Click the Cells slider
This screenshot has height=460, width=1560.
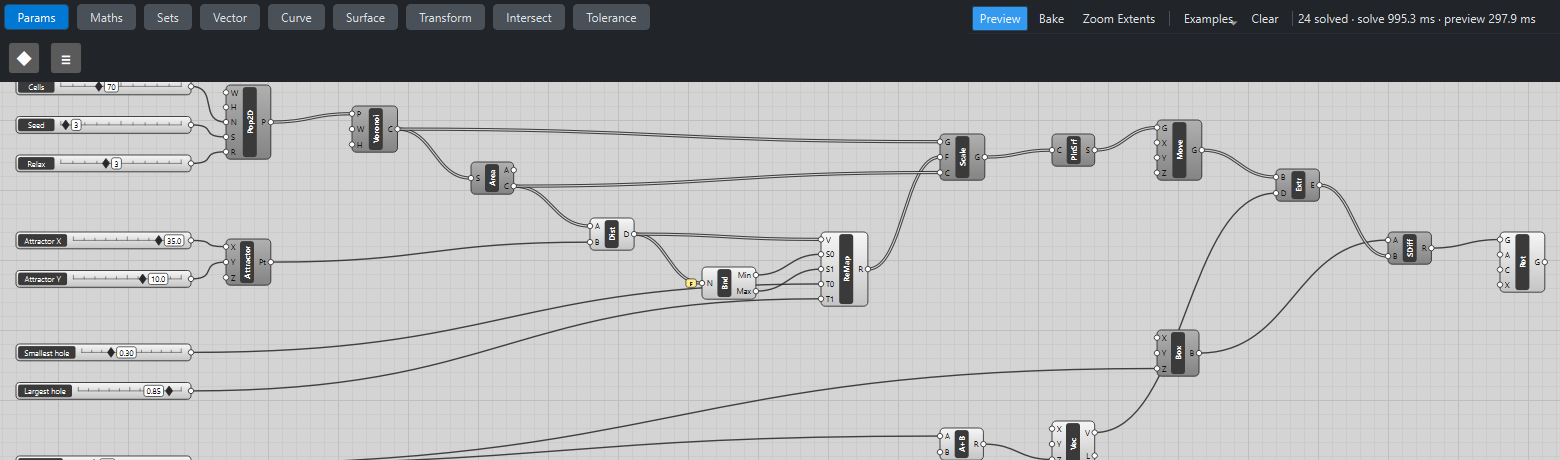tap(104, 87)
